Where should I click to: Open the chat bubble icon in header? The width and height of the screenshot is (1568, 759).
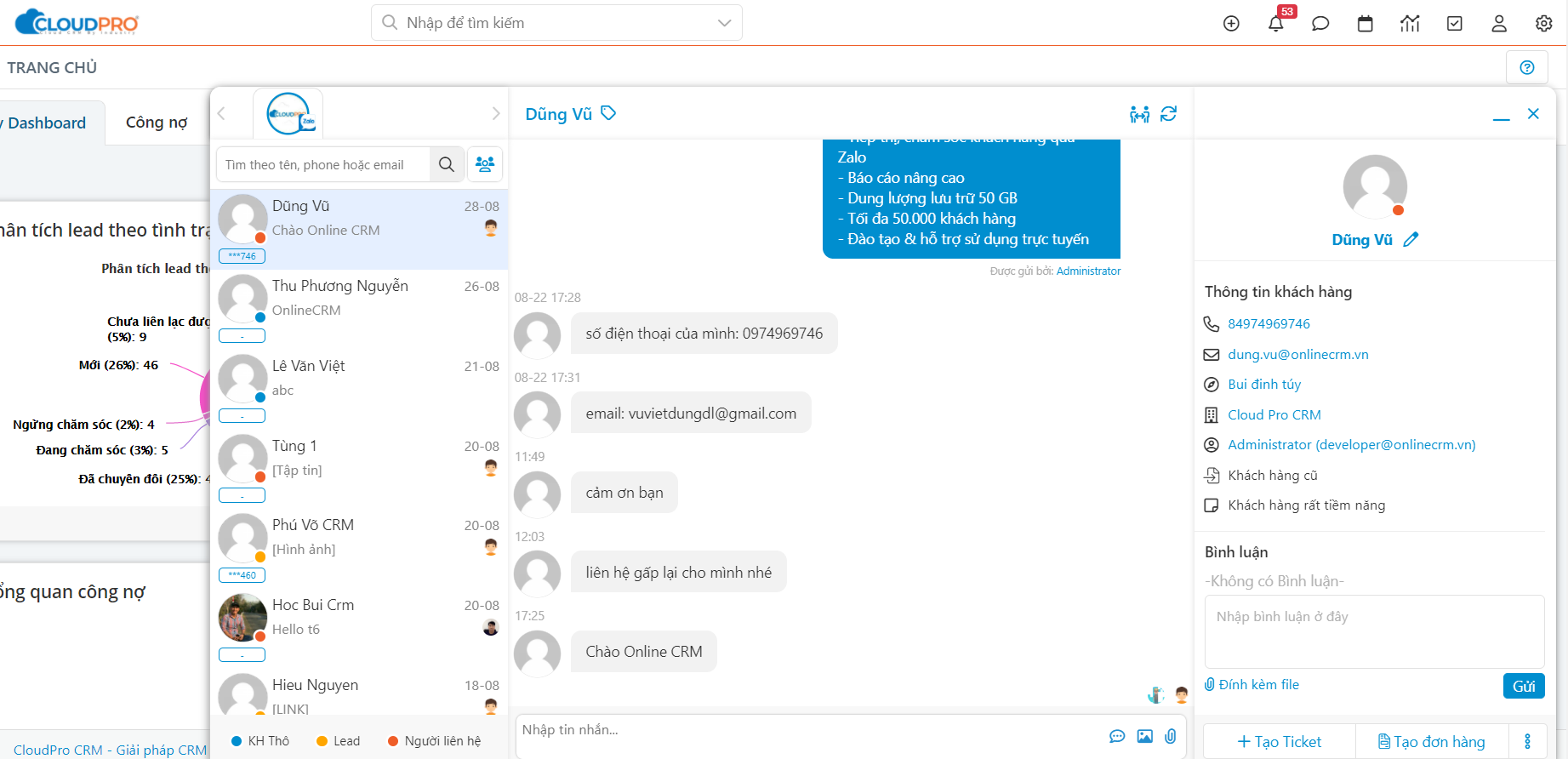pyautogui.click(x=1320, y=23)
